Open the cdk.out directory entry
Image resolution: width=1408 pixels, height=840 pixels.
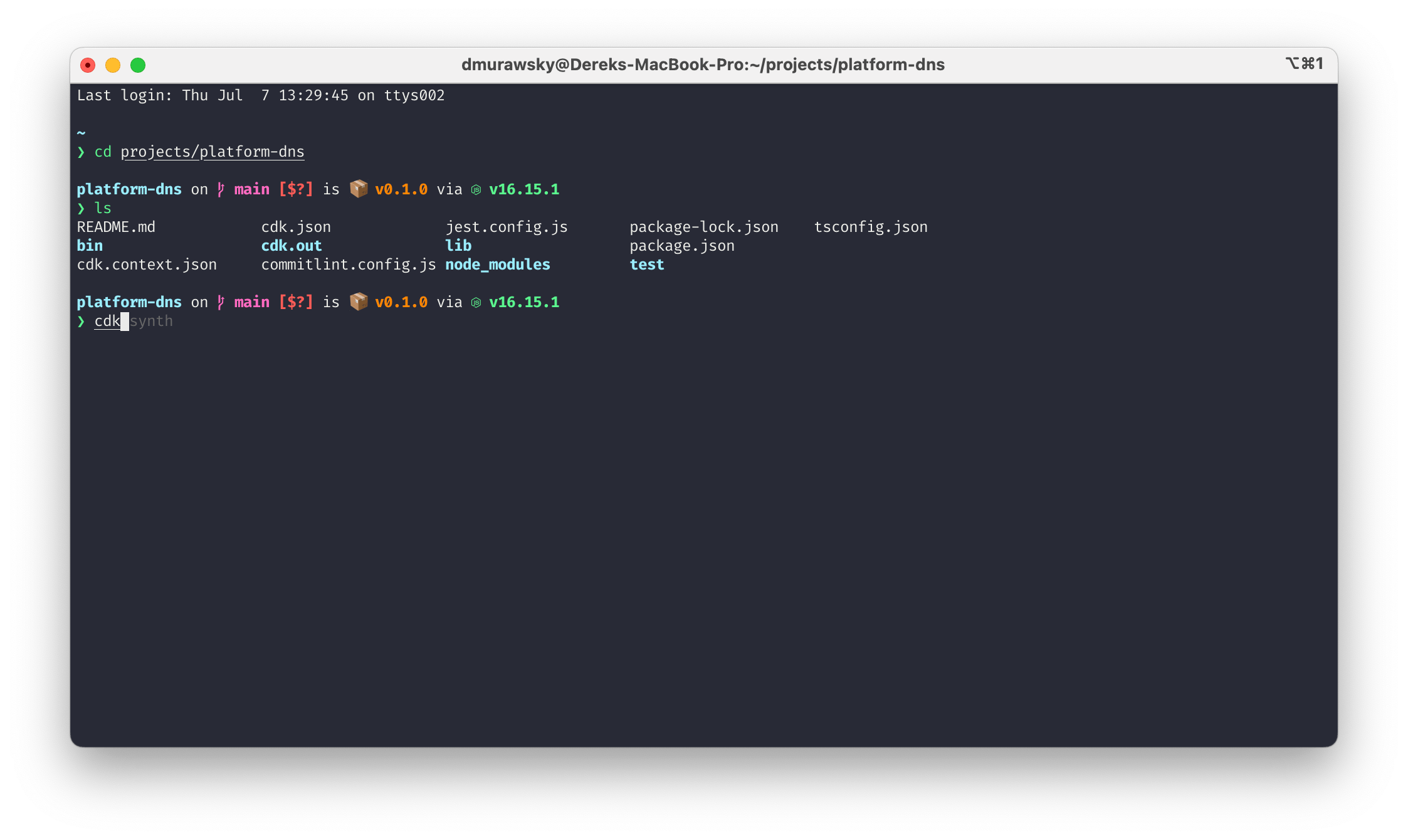tap(292, 245)
